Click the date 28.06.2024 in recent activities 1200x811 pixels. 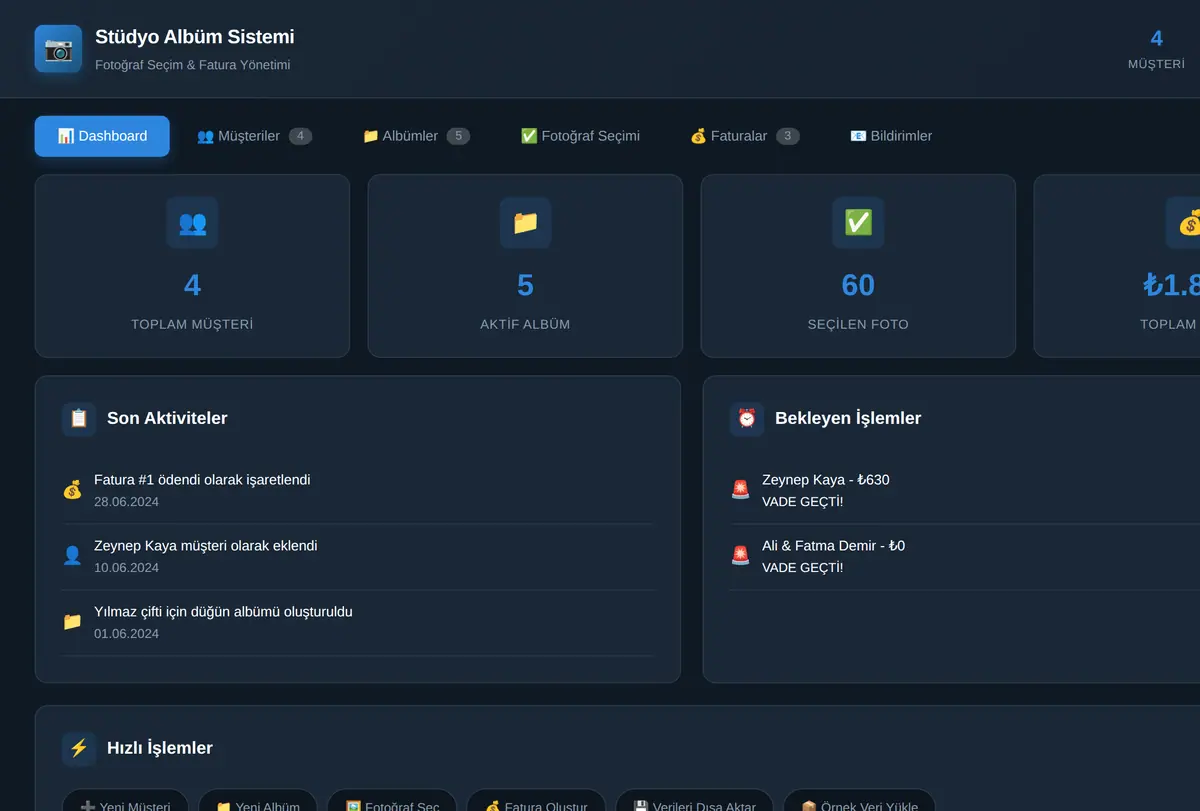(x=126, y=502)
